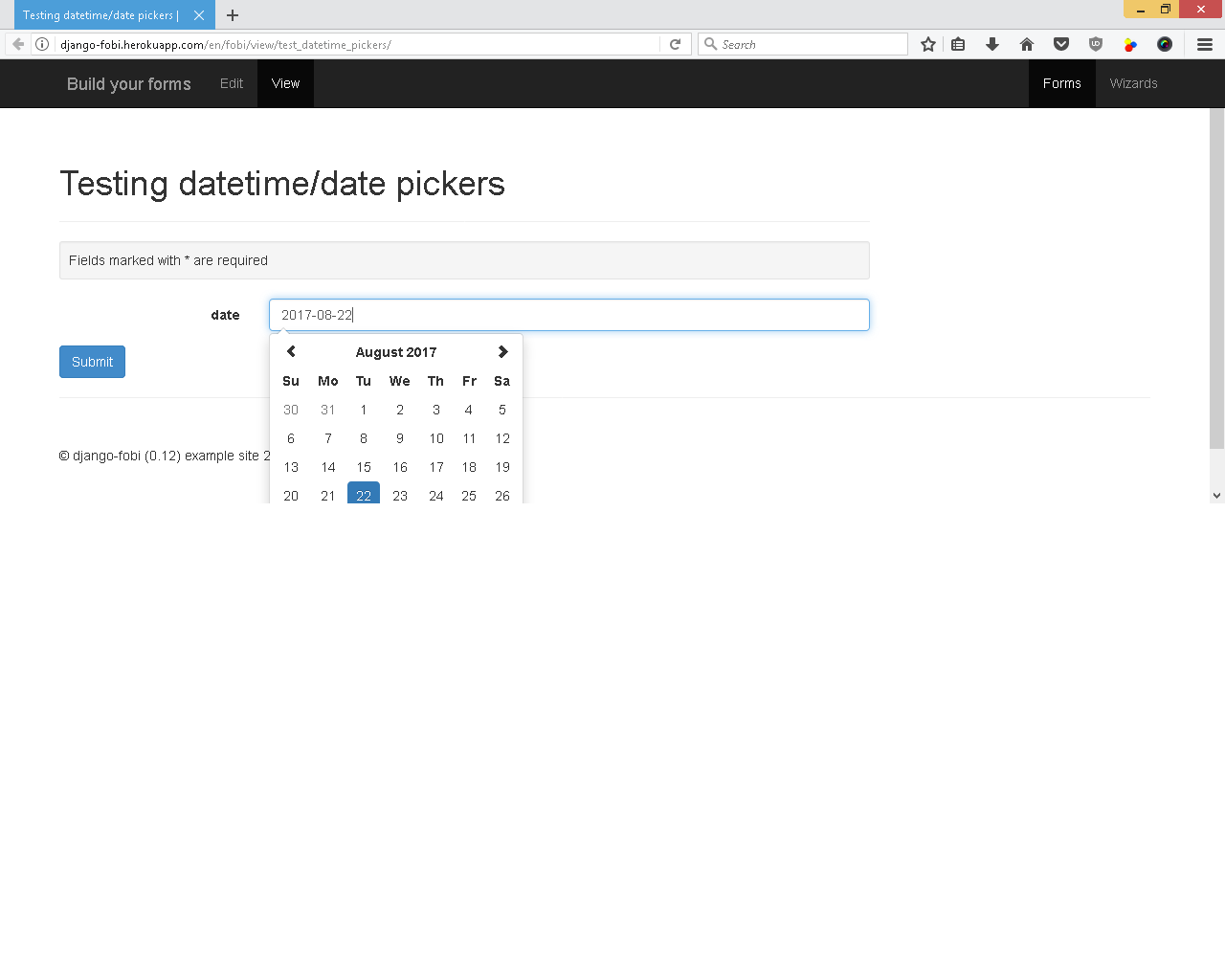Click the Sa weekday header
Image resolution: width=1225 pixels, height=980 pixels.
502,381
